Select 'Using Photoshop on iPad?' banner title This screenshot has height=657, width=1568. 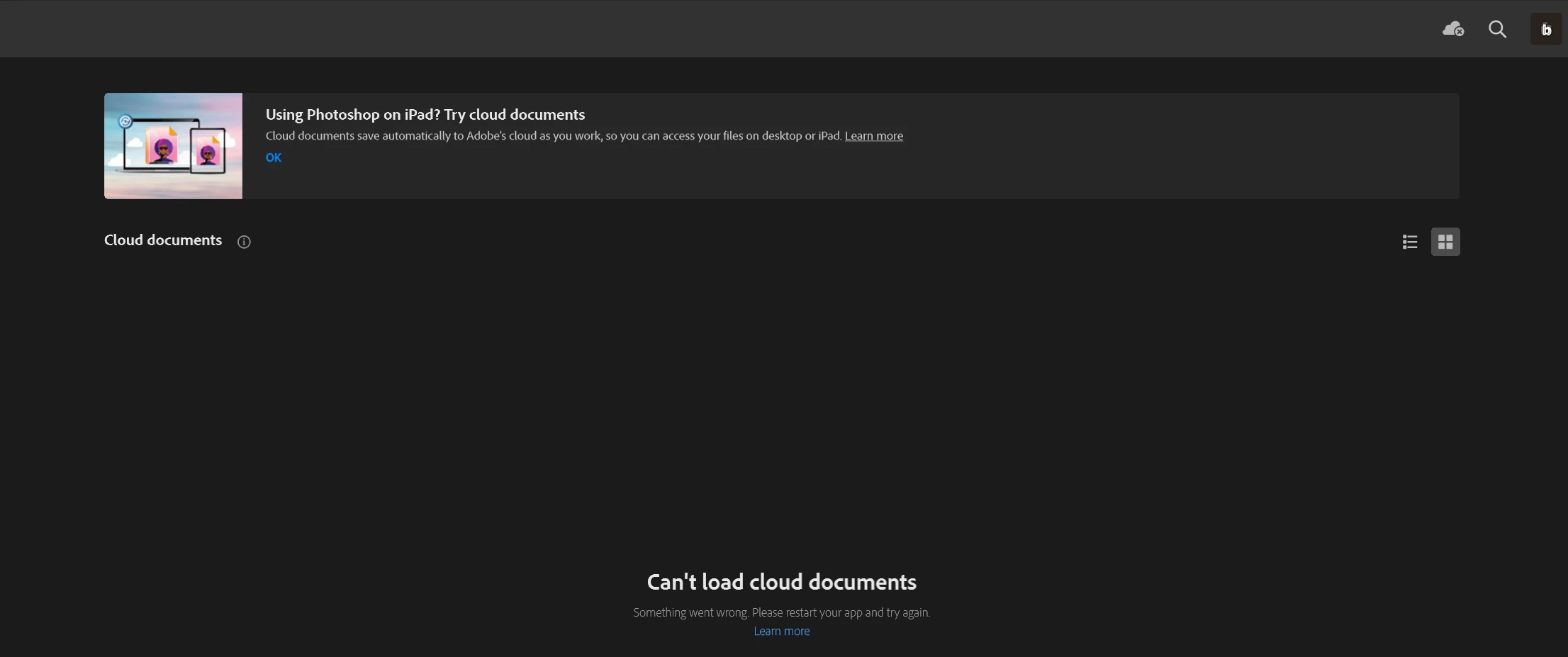point(425,114)
